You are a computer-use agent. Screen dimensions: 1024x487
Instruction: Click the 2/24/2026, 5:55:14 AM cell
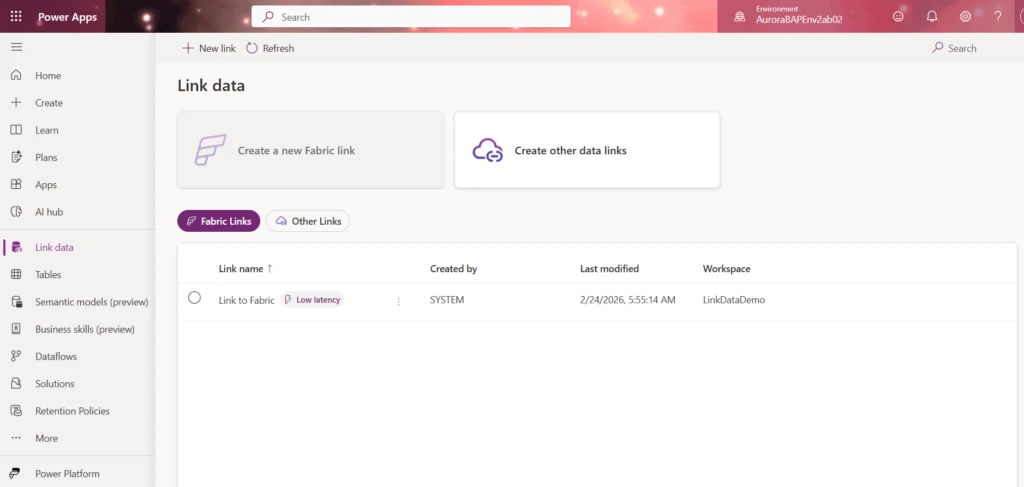[628, 300]
